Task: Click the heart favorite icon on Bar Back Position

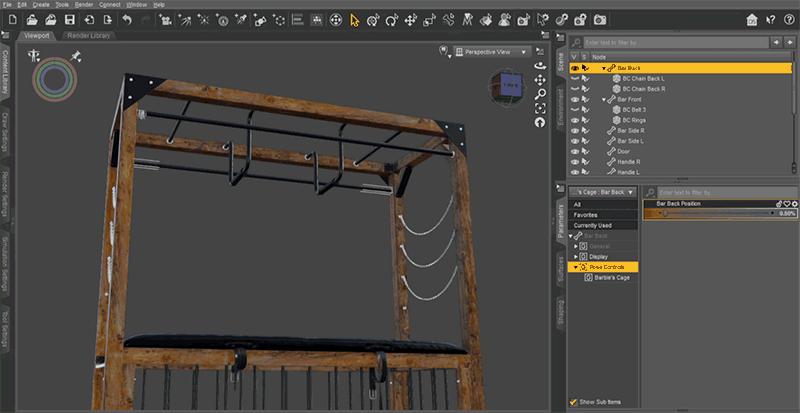Action: [x=787, y=204]
